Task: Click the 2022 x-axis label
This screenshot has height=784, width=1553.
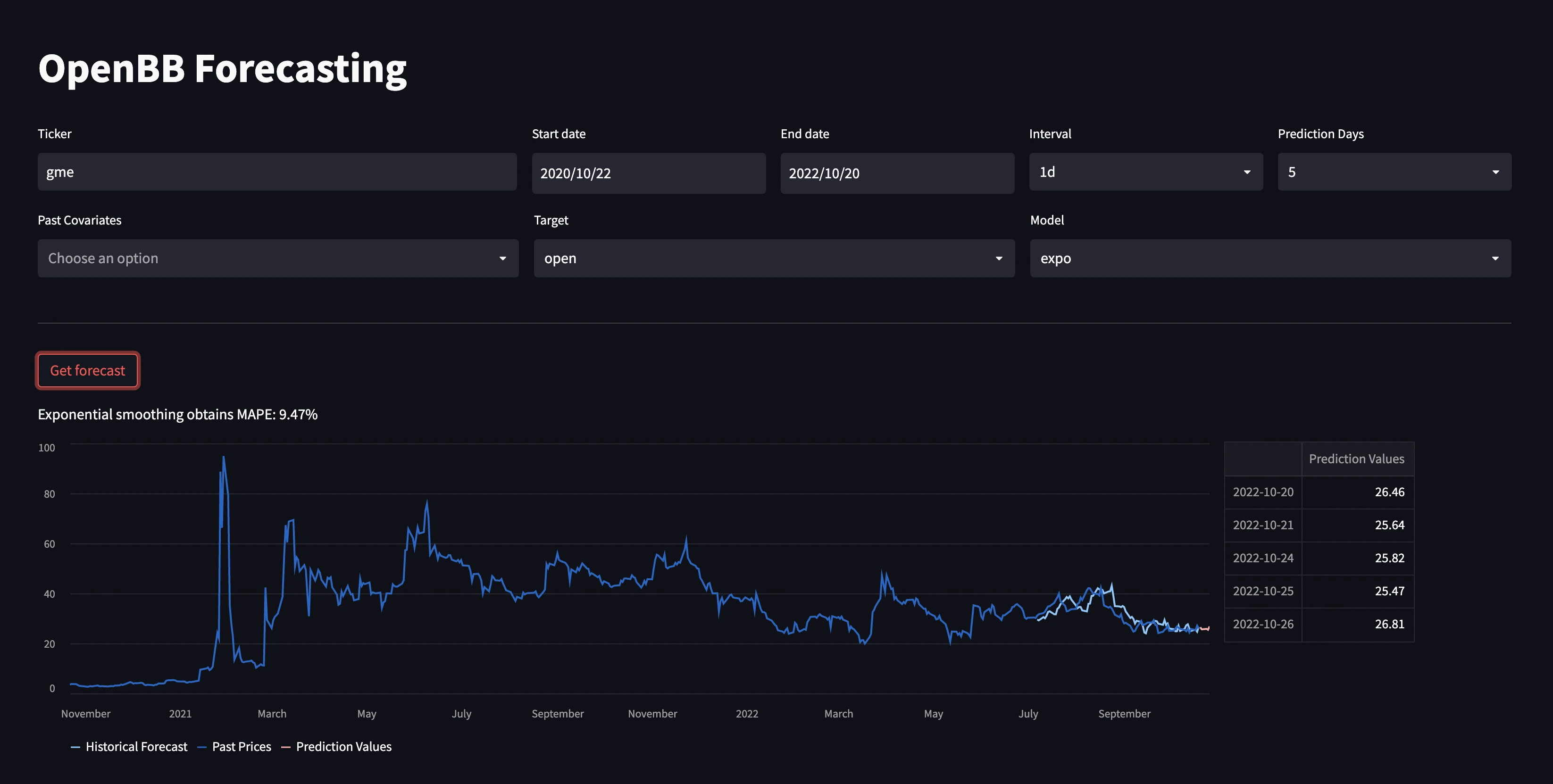Action: pyautogui.click(x=747, y=714)
